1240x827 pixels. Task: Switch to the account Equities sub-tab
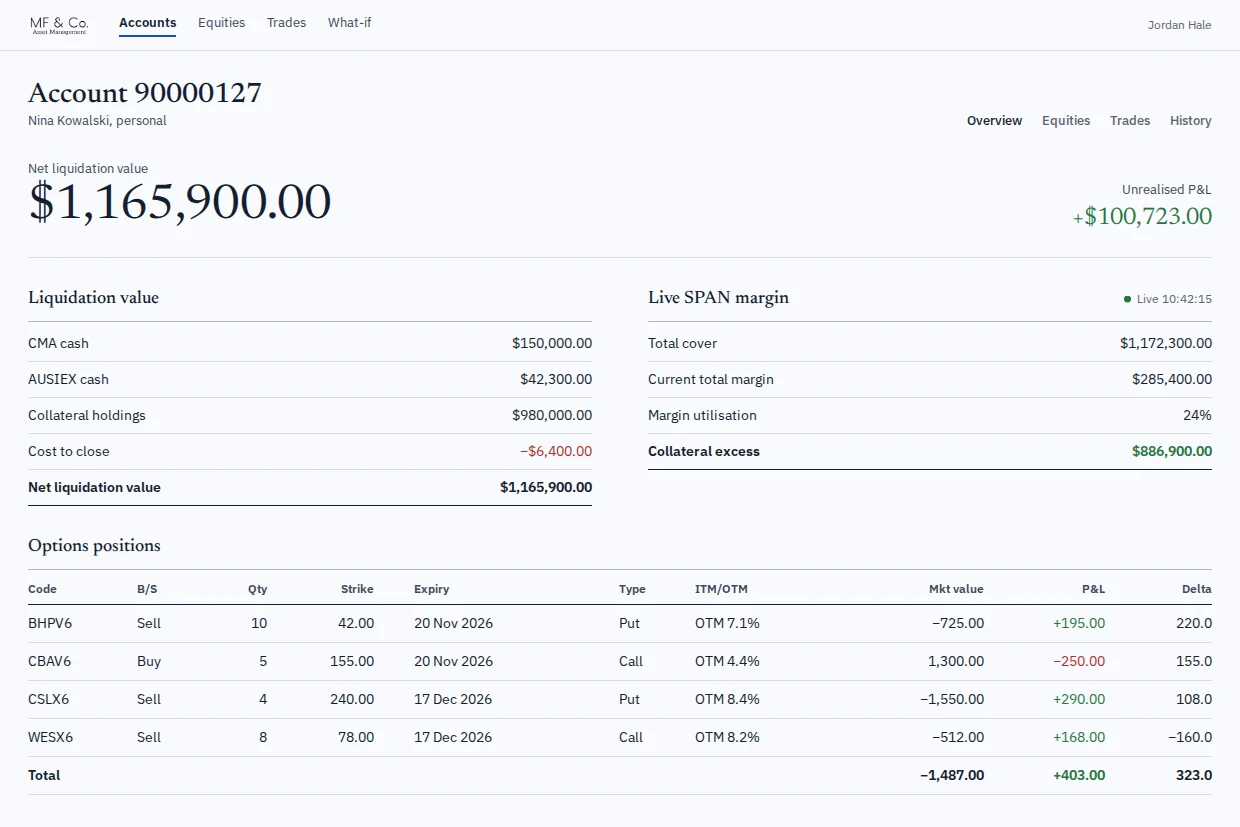point(1066,121)
